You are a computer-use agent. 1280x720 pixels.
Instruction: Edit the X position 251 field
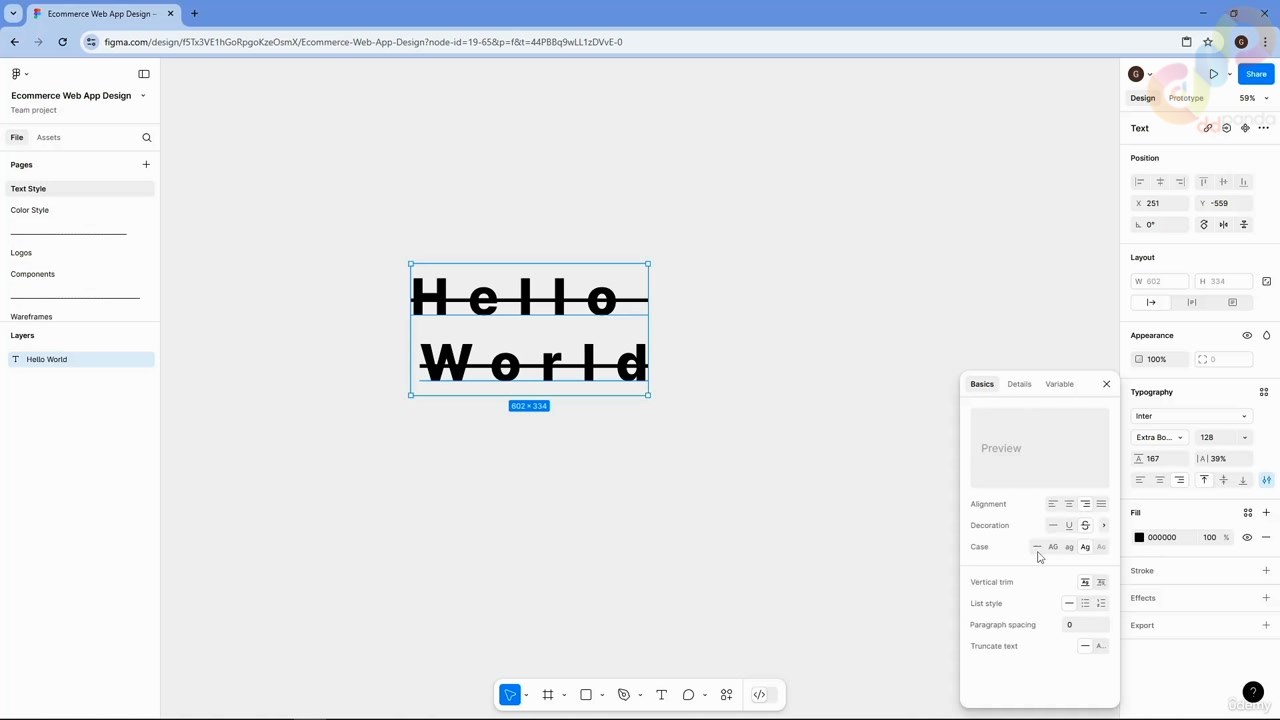1159,204
